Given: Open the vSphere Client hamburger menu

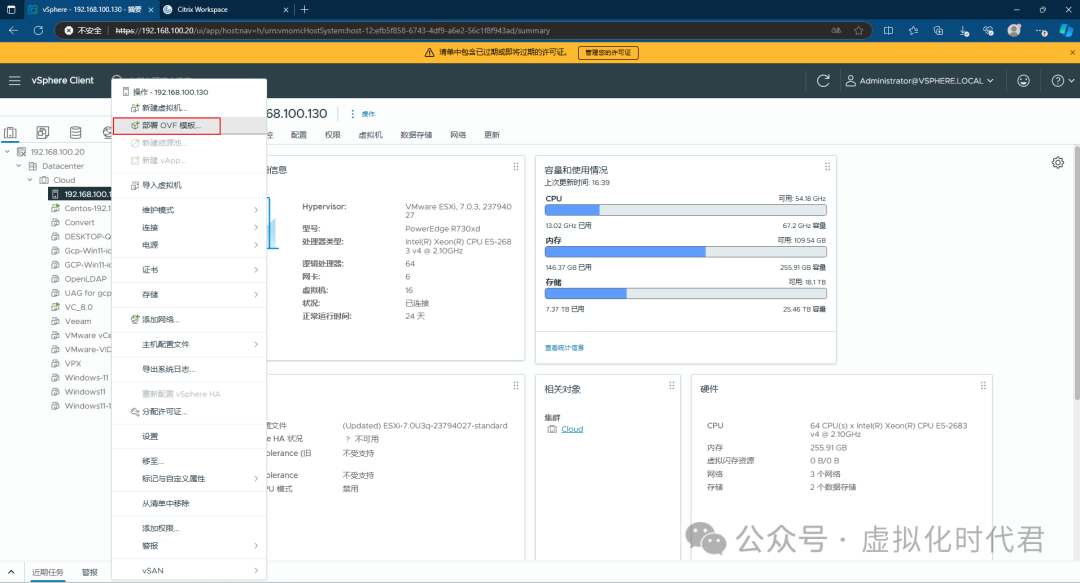Looking at the screenshot, I should [x=14, y=81].
